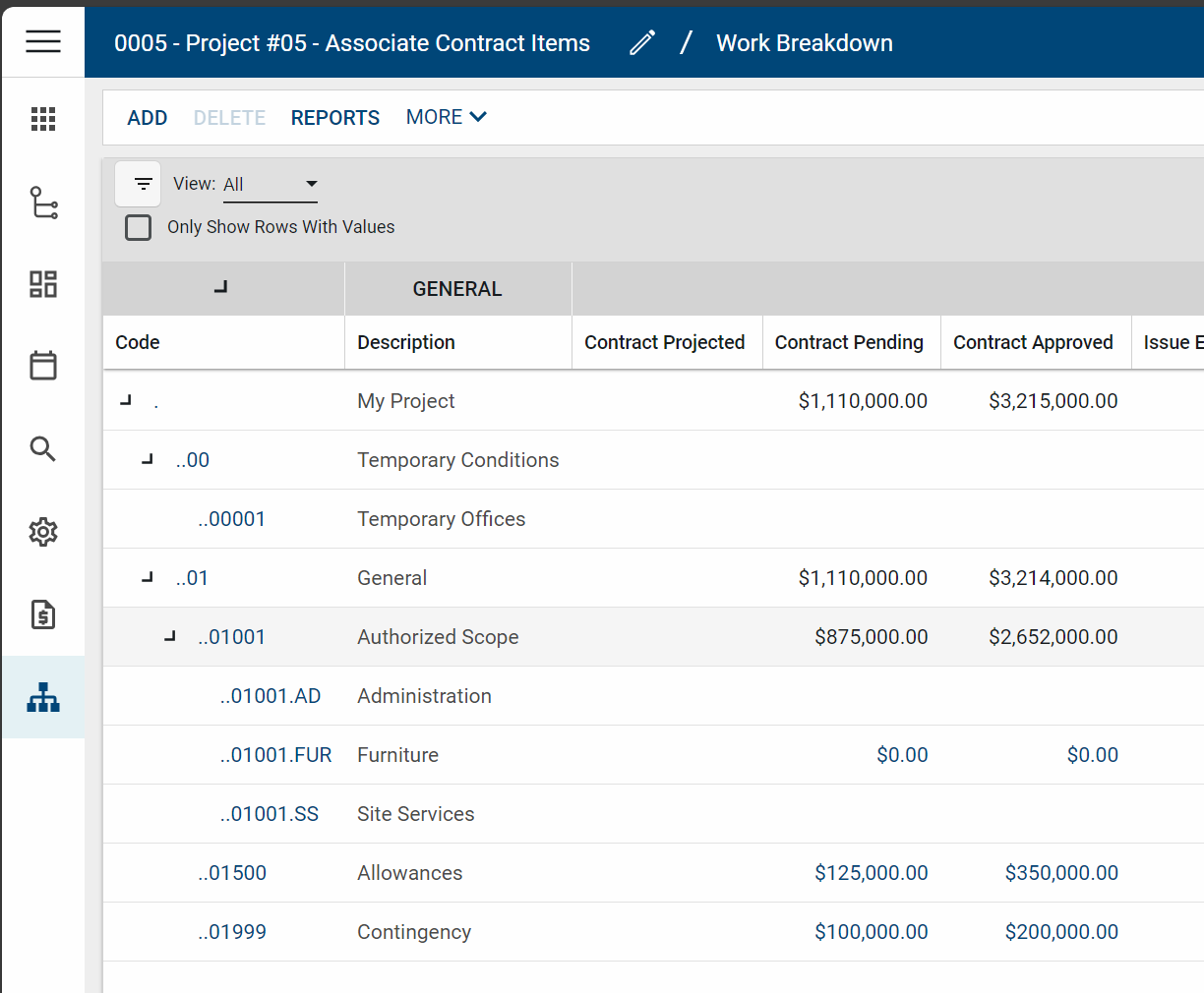Collapse the ..00 Temporary Conditions row
This screenshot has height=993, width=1204.
point(148,459)
